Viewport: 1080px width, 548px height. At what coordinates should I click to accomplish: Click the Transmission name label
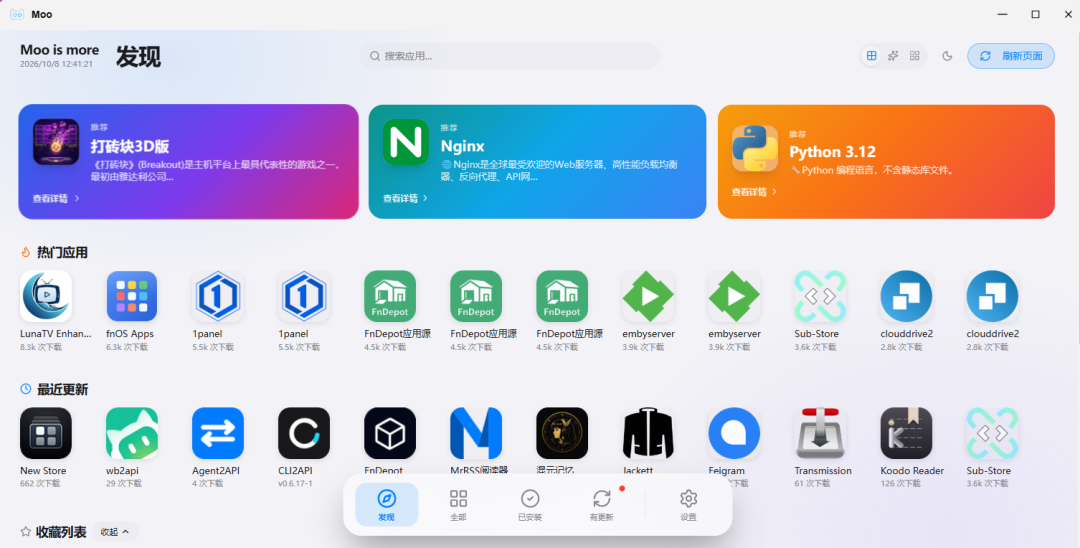tap(823, 471)
